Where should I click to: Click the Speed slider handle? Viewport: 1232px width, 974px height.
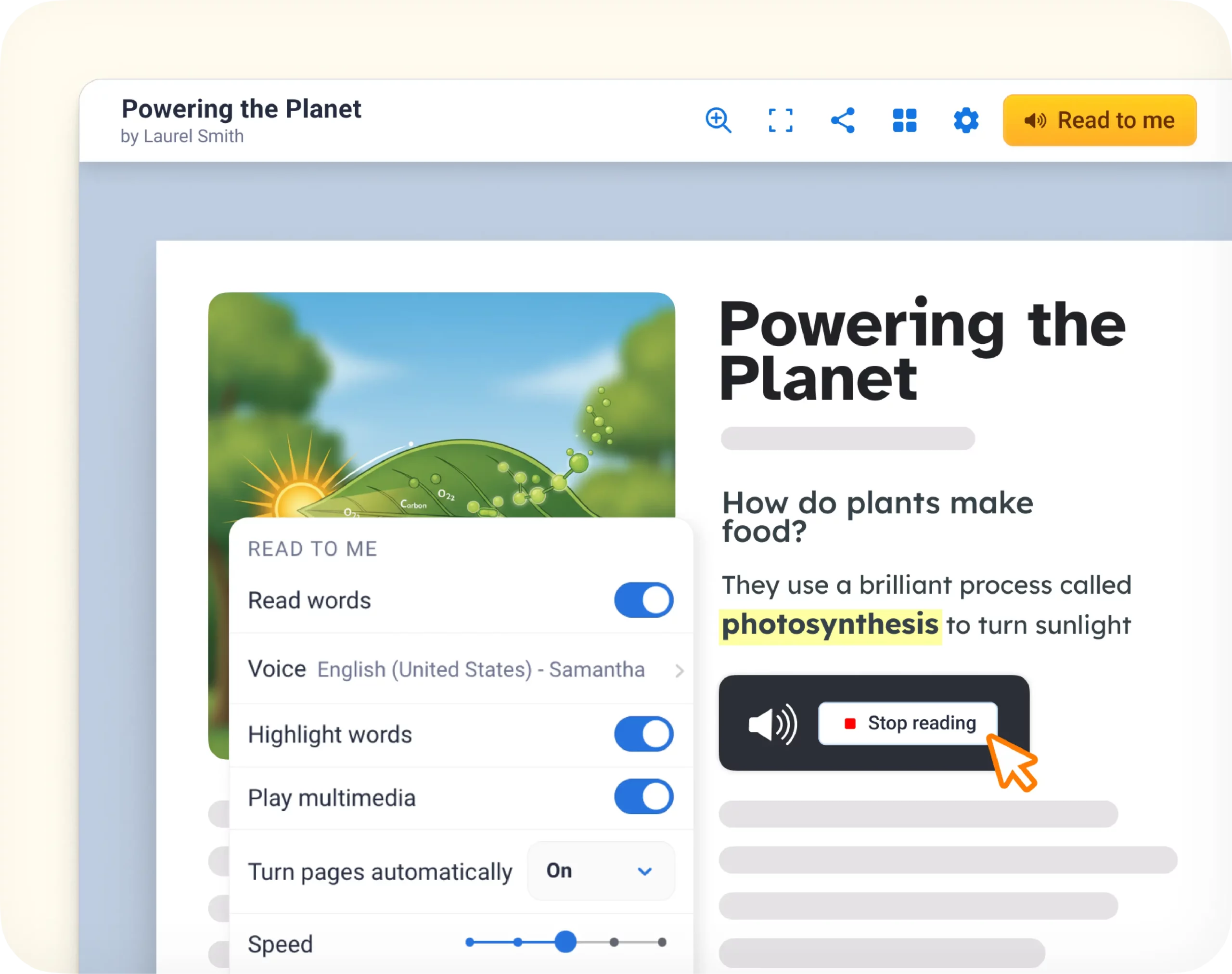point(565,941)
